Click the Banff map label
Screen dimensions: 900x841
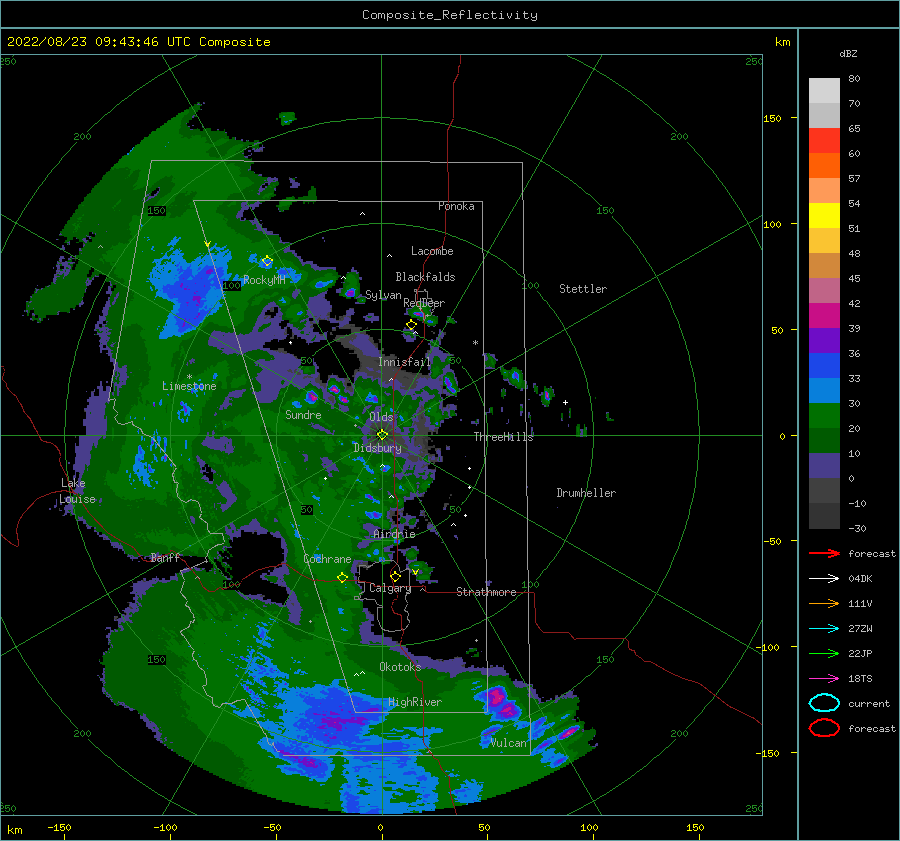165,557
